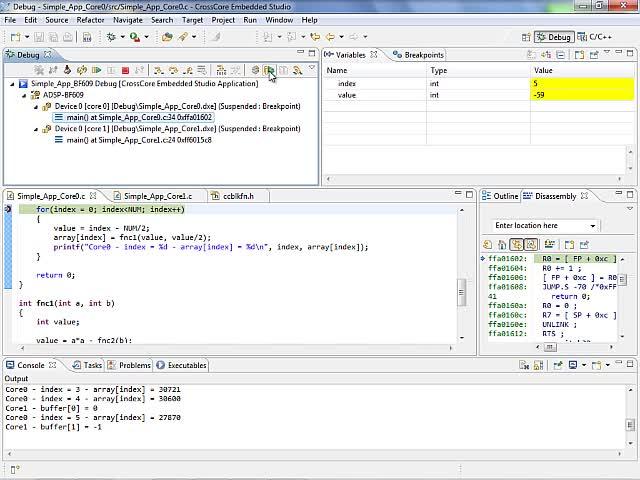This screenshot has height=480, width=640.
Task: Open the Back history dropdown arrow
Action: point(341,37)
